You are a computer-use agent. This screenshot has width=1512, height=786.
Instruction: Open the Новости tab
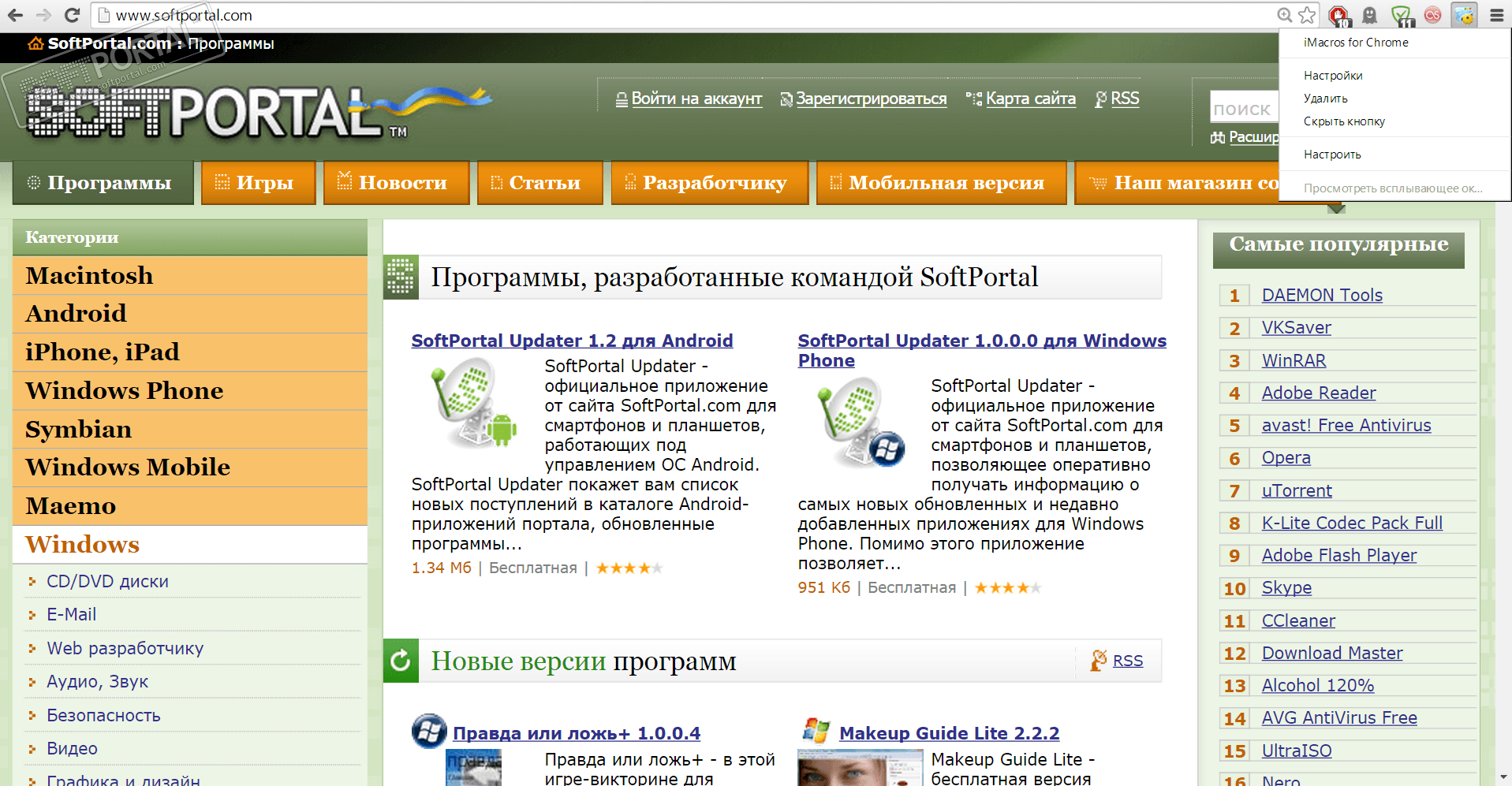[x=396, y=183]
